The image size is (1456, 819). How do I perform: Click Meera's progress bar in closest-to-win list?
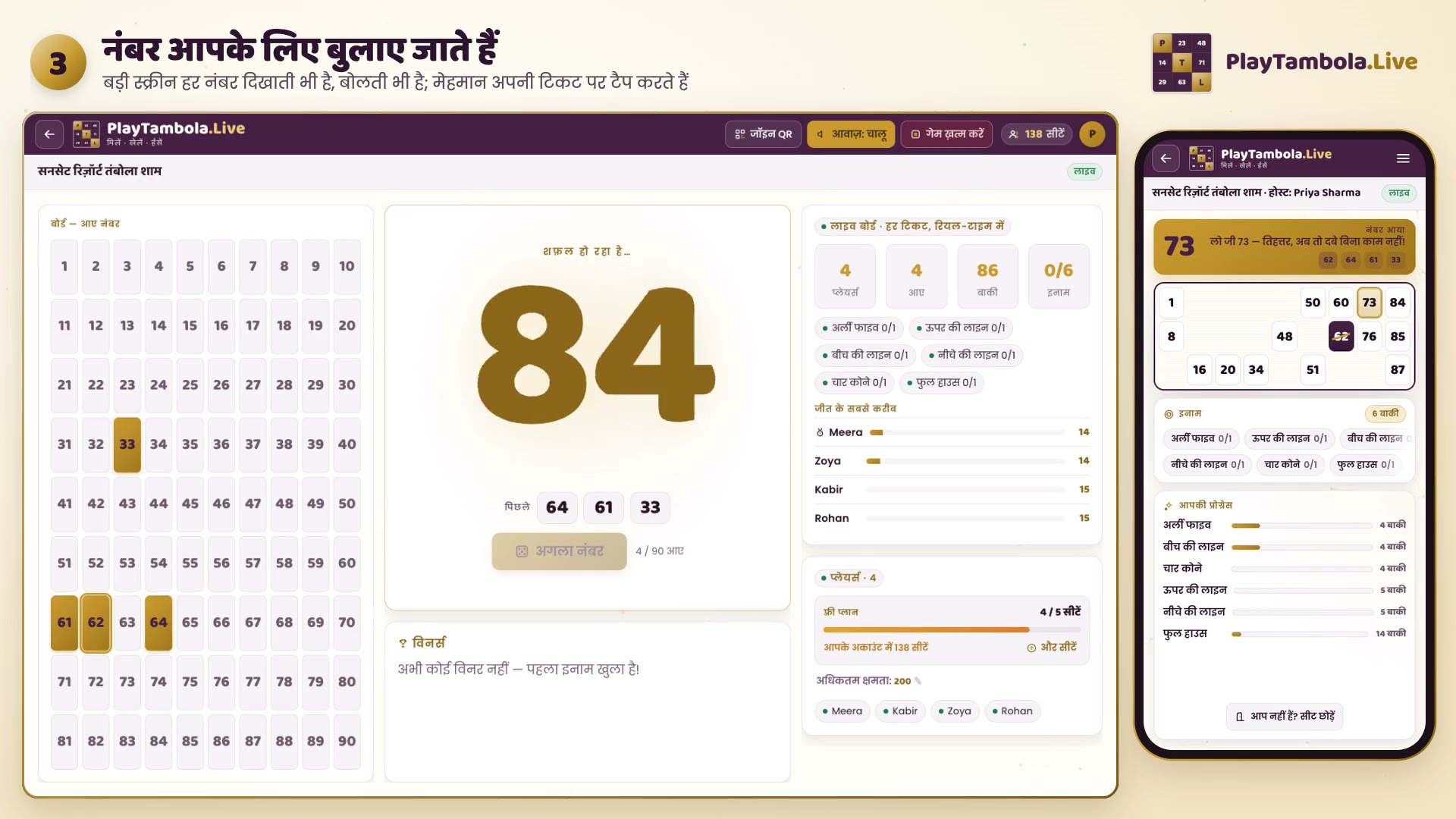pyautogui.click(x=967, y=432)
